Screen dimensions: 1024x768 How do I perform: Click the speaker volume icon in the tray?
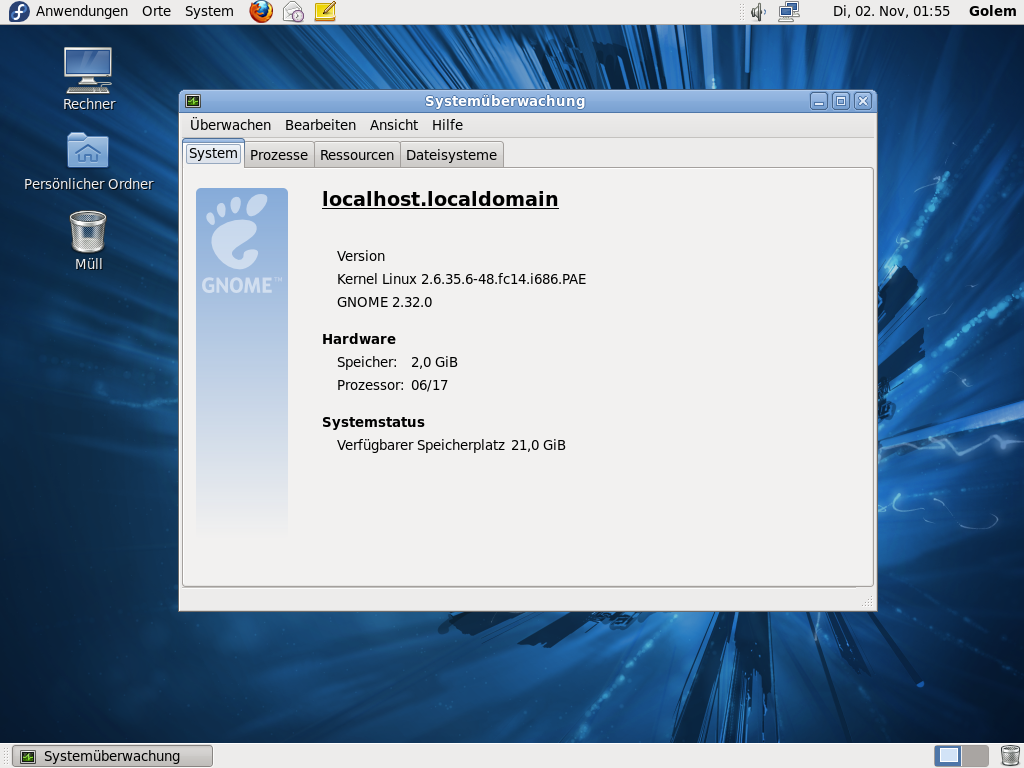click(758, 11)
